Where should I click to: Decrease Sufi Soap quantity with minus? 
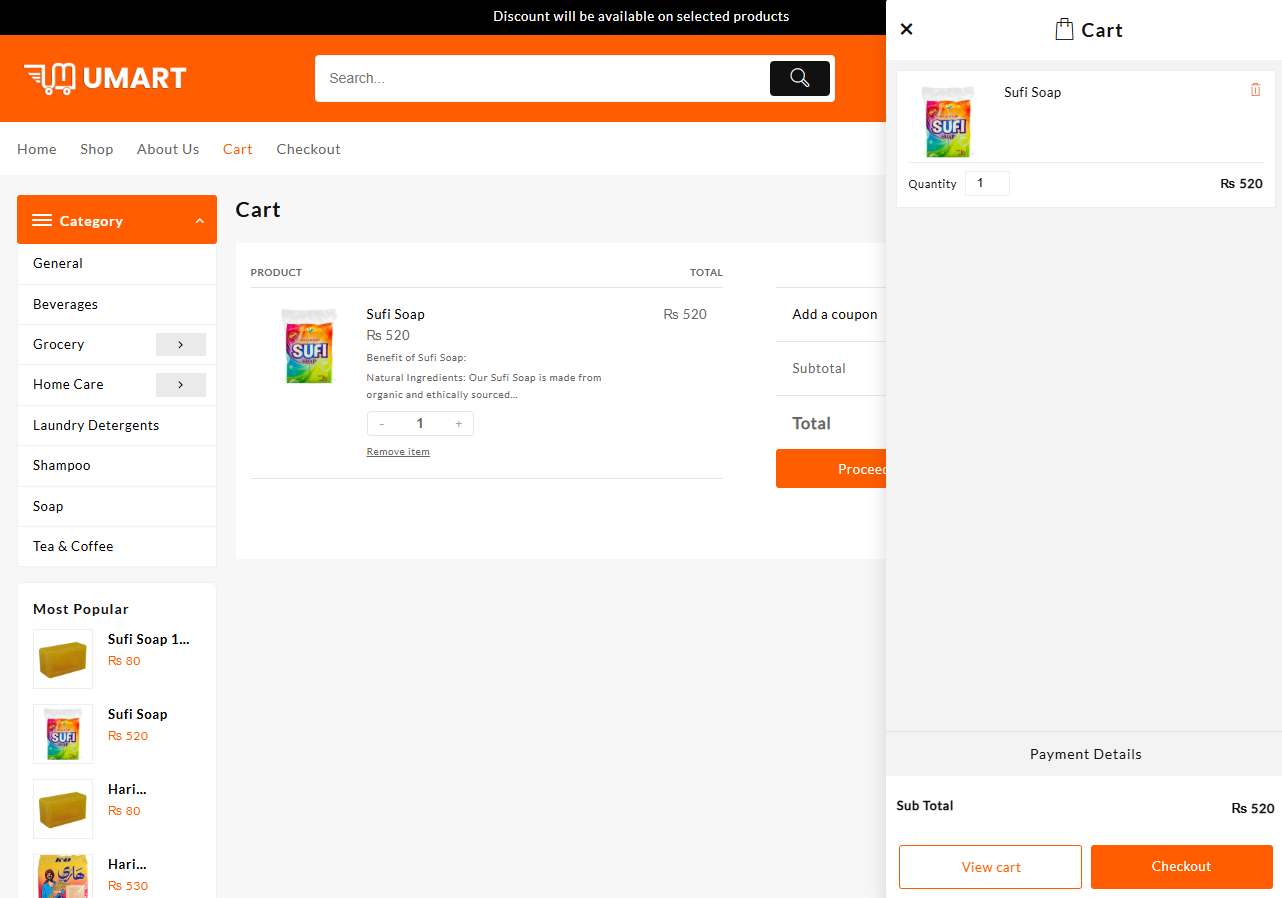pos(381,424)
